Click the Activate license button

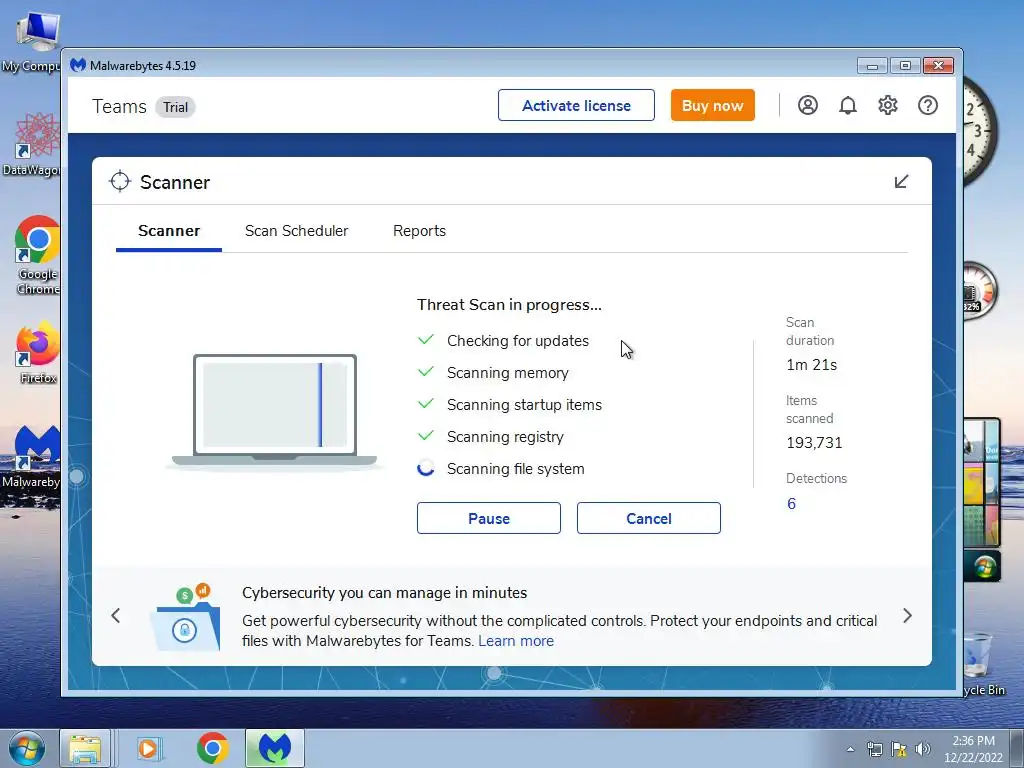pyautogui.click(x=576, y=105)
